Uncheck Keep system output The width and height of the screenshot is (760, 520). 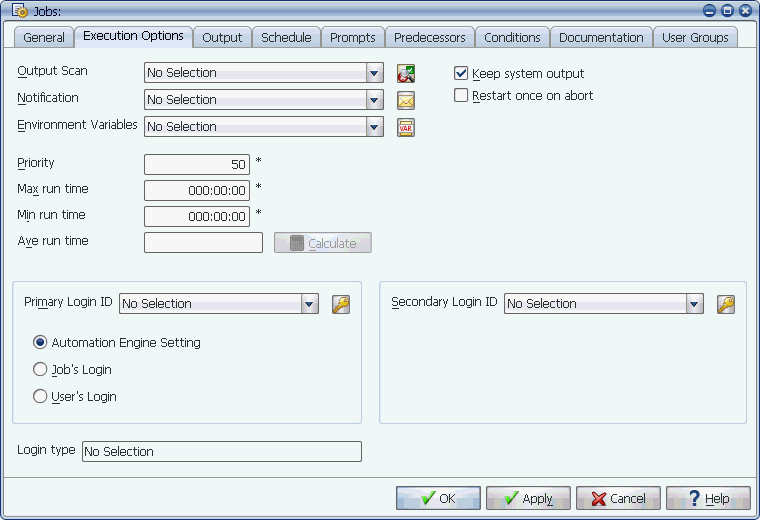coord(460,73)
